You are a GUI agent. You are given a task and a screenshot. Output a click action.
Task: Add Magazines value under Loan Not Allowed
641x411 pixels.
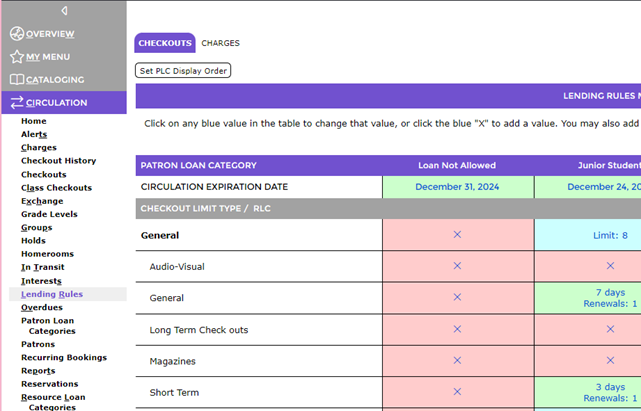click(x=457, y=360)
